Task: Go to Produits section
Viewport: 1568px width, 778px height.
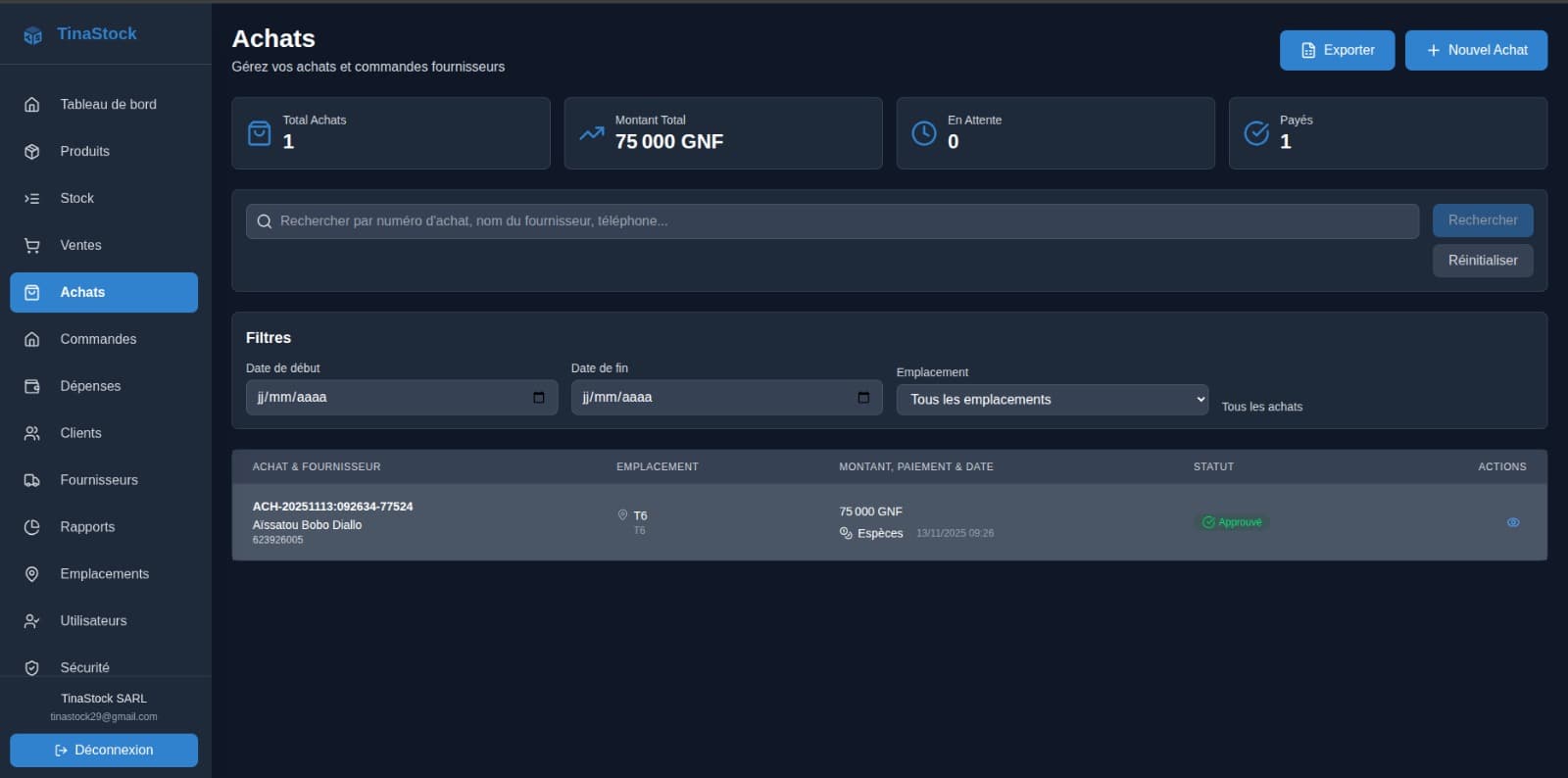Action: pos(104,151)
